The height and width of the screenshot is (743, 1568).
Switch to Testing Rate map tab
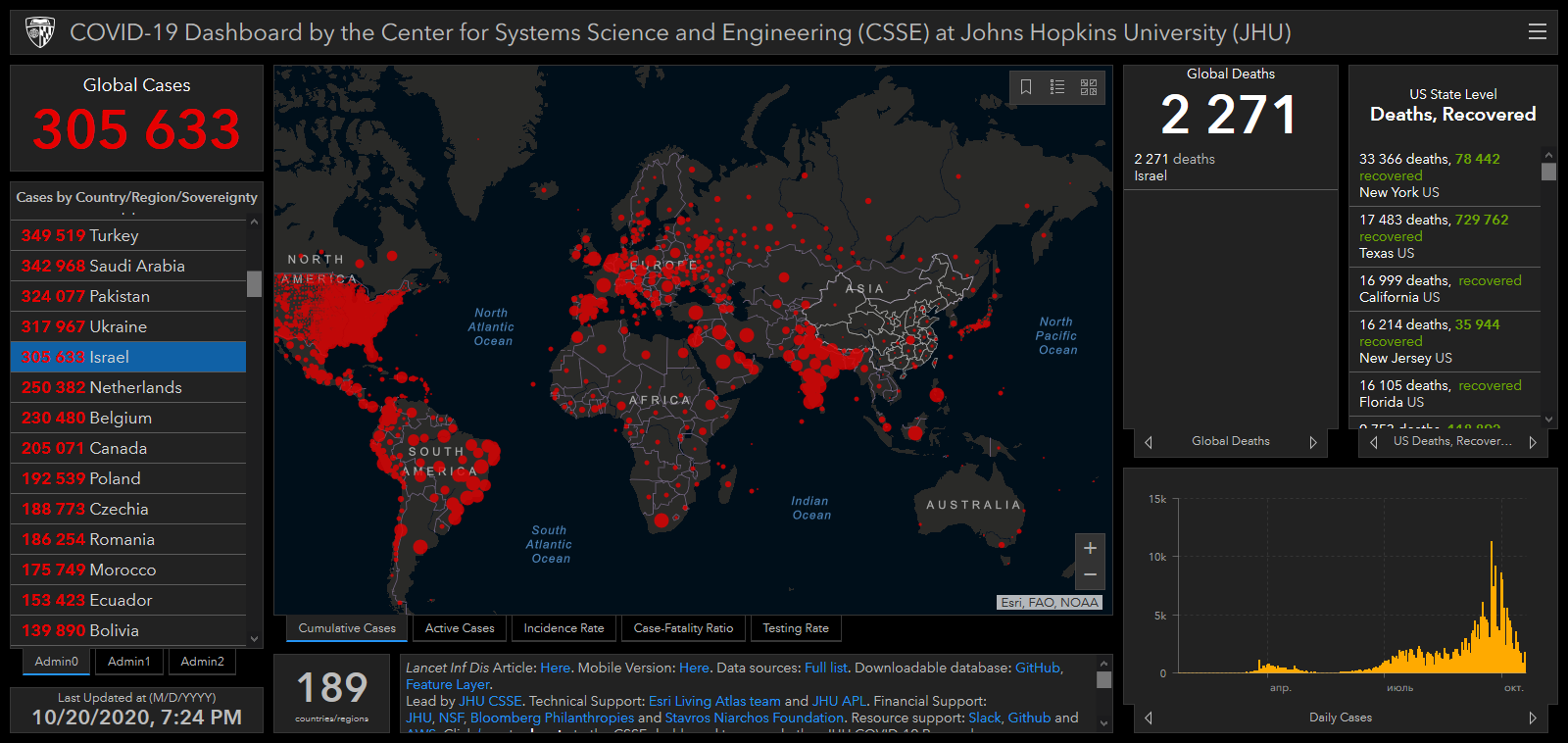click(x=796, y=628)
